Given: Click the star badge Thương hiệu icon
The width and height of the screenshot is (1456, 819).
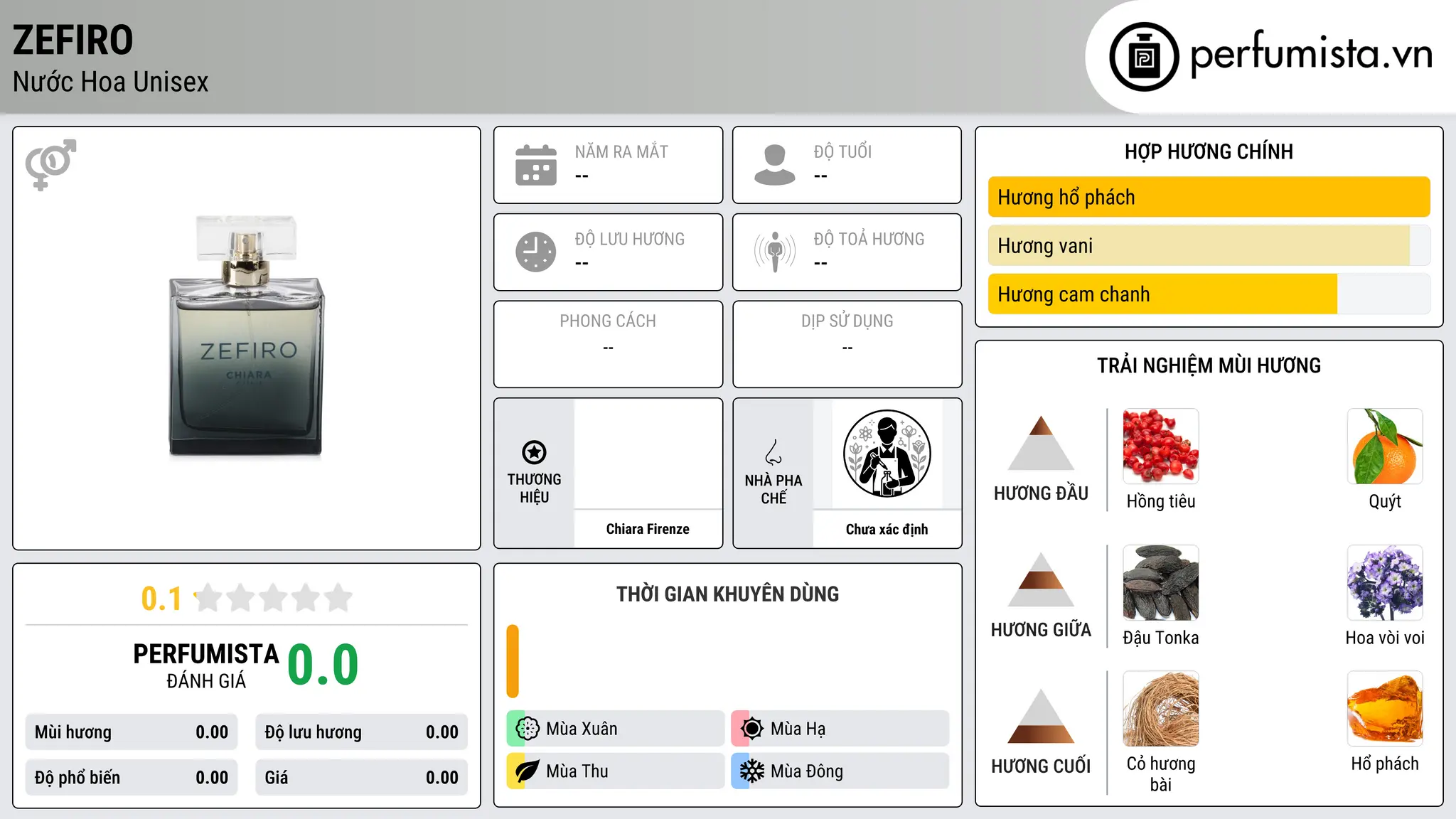Looking at the screenshot, I should [x=534, y=452].
